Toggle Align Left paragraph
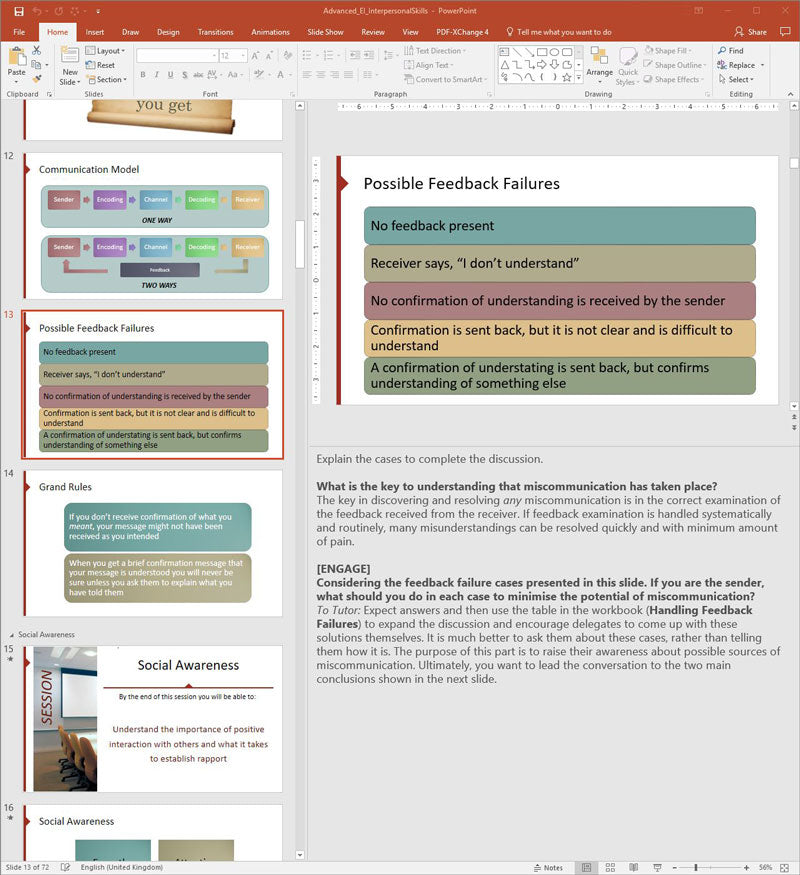The width and height of the screenshot is (800, 875). click(307, 75)
